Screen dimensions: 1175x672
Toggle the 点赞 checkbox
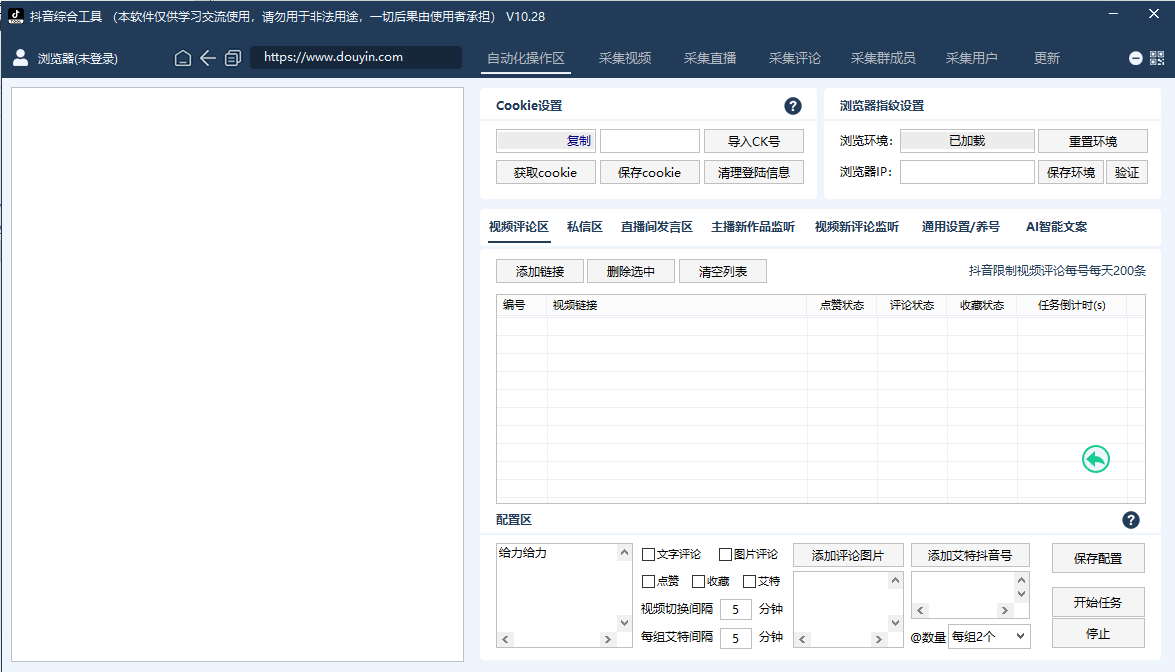coord(648,581)
